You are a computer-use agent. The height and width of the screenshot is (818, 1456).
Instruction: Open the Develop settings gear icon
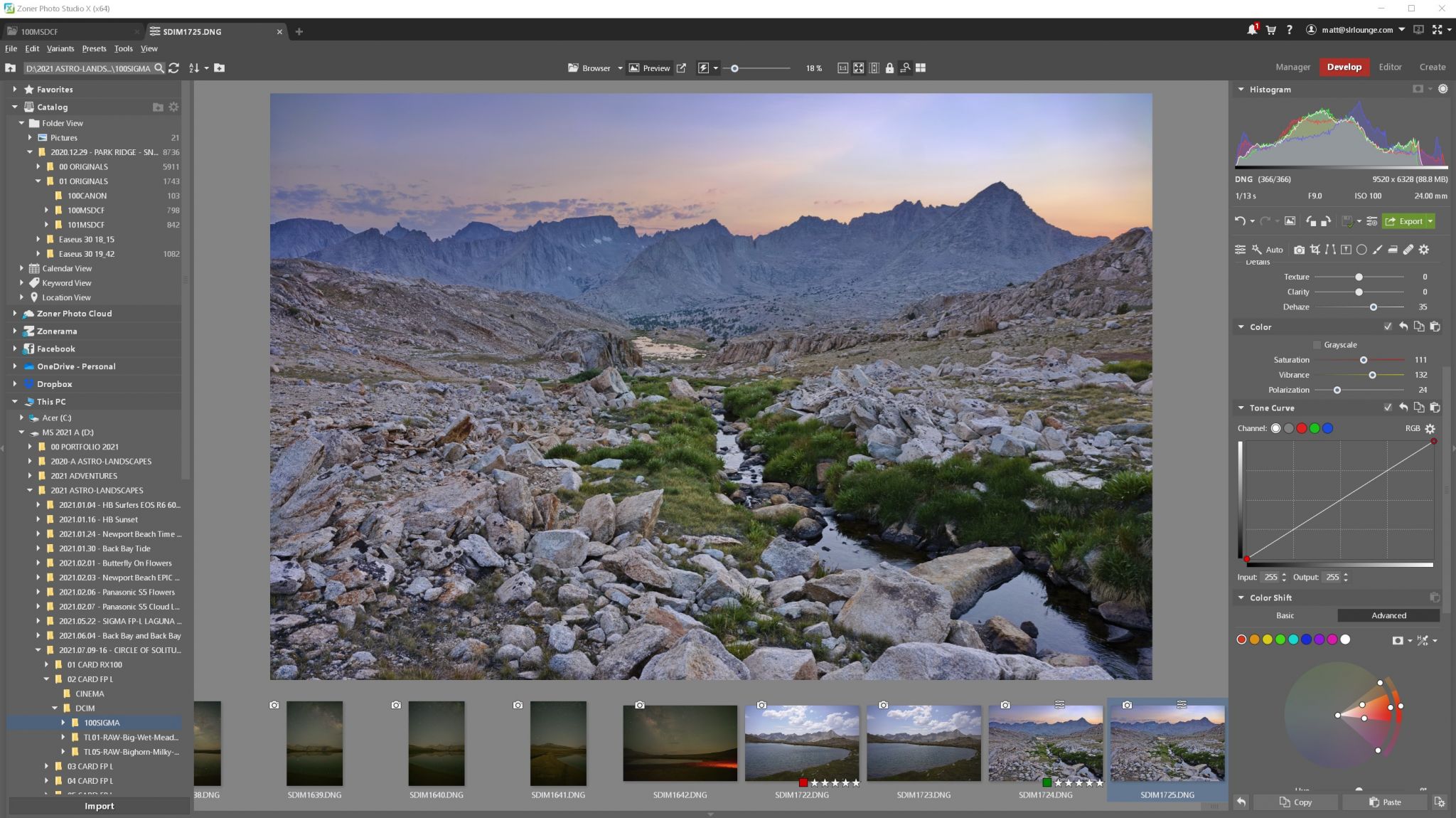tap(1424, 250)
